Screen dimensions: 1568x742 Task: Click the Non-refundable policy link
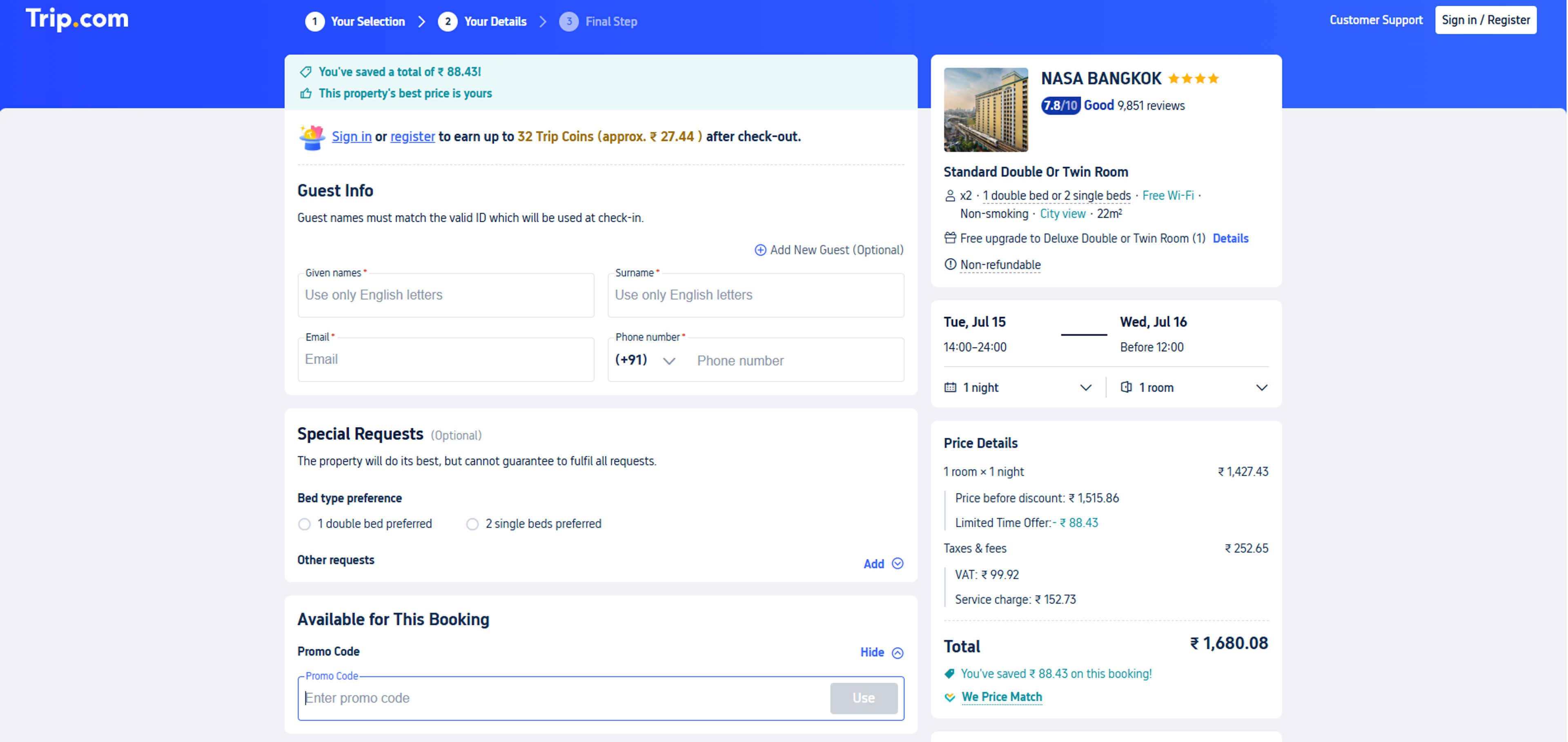1000,265
